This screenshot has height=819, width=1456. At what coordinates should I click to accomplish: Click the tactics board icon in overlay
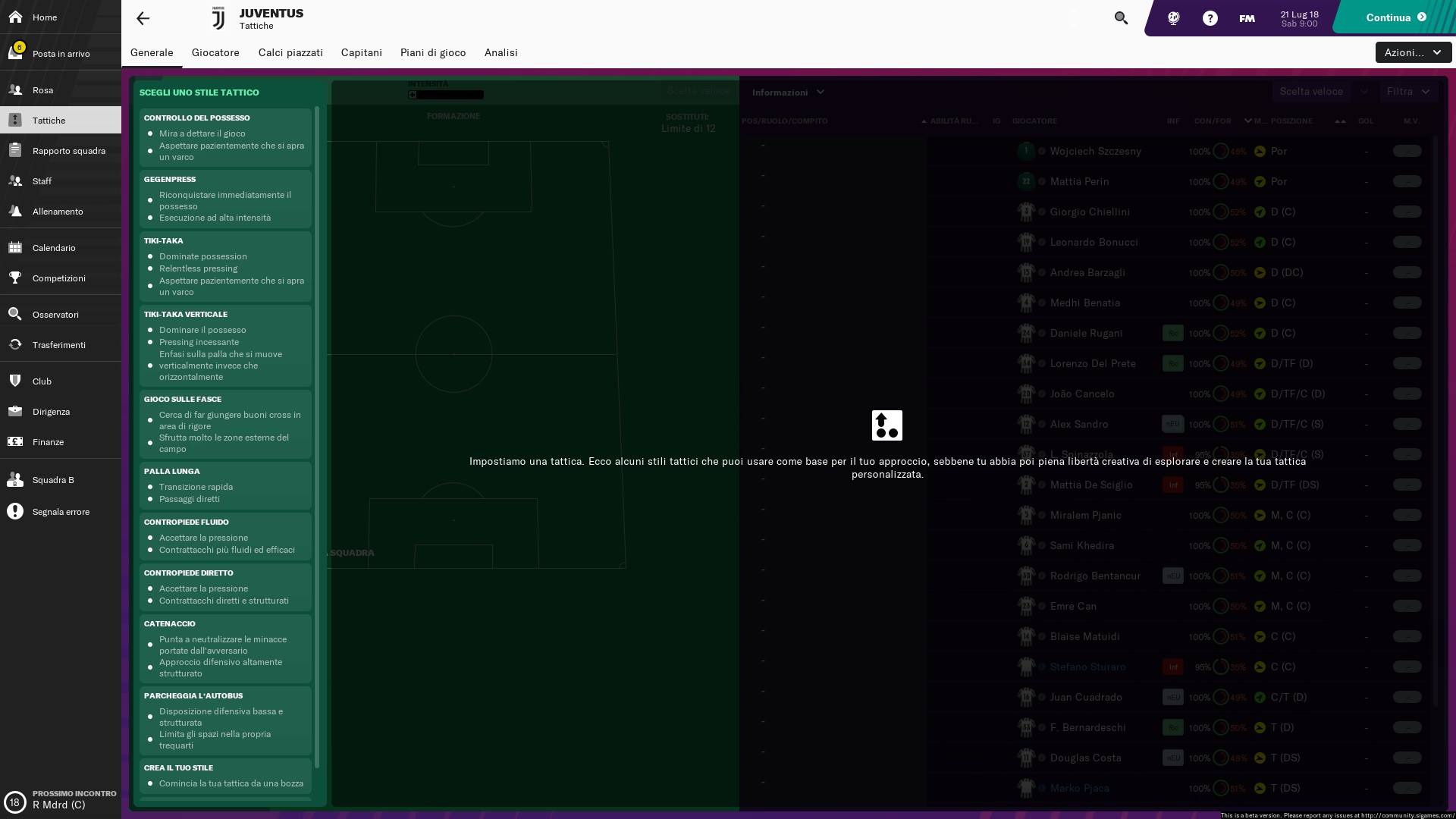[x=886, y=425]
